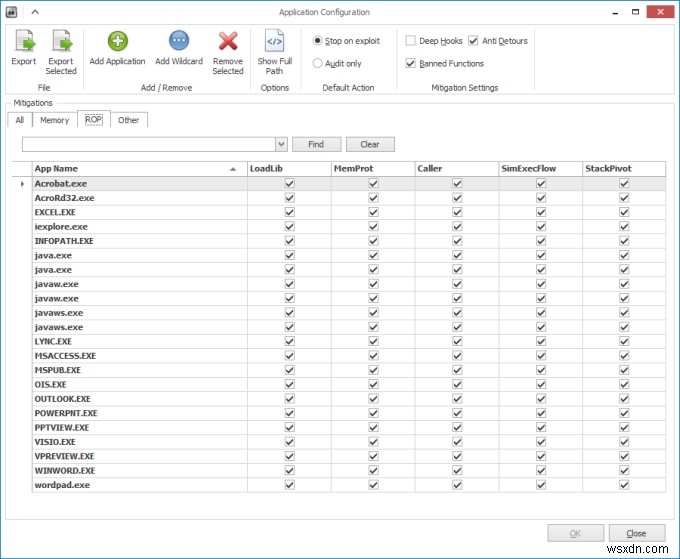
Task: Click the MemProt column header
Action: (373, 169)
